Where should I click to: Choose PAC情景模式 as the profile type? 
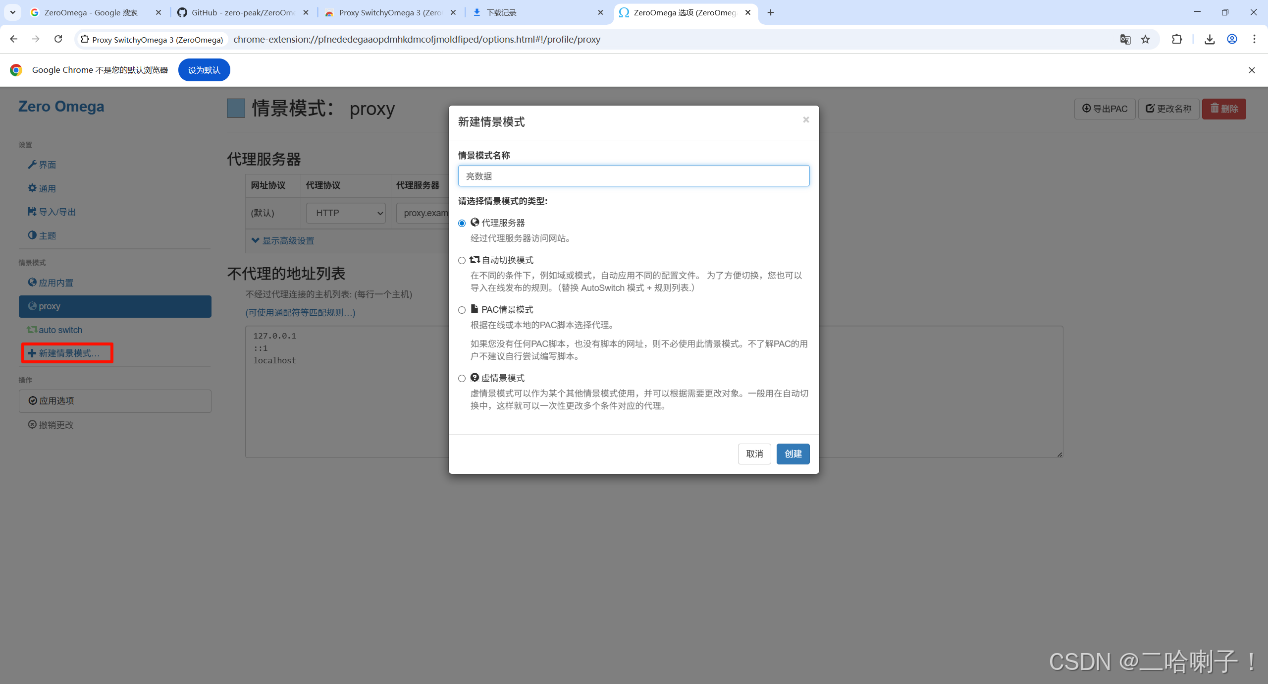pyautogui.click(x=462, y=309)
